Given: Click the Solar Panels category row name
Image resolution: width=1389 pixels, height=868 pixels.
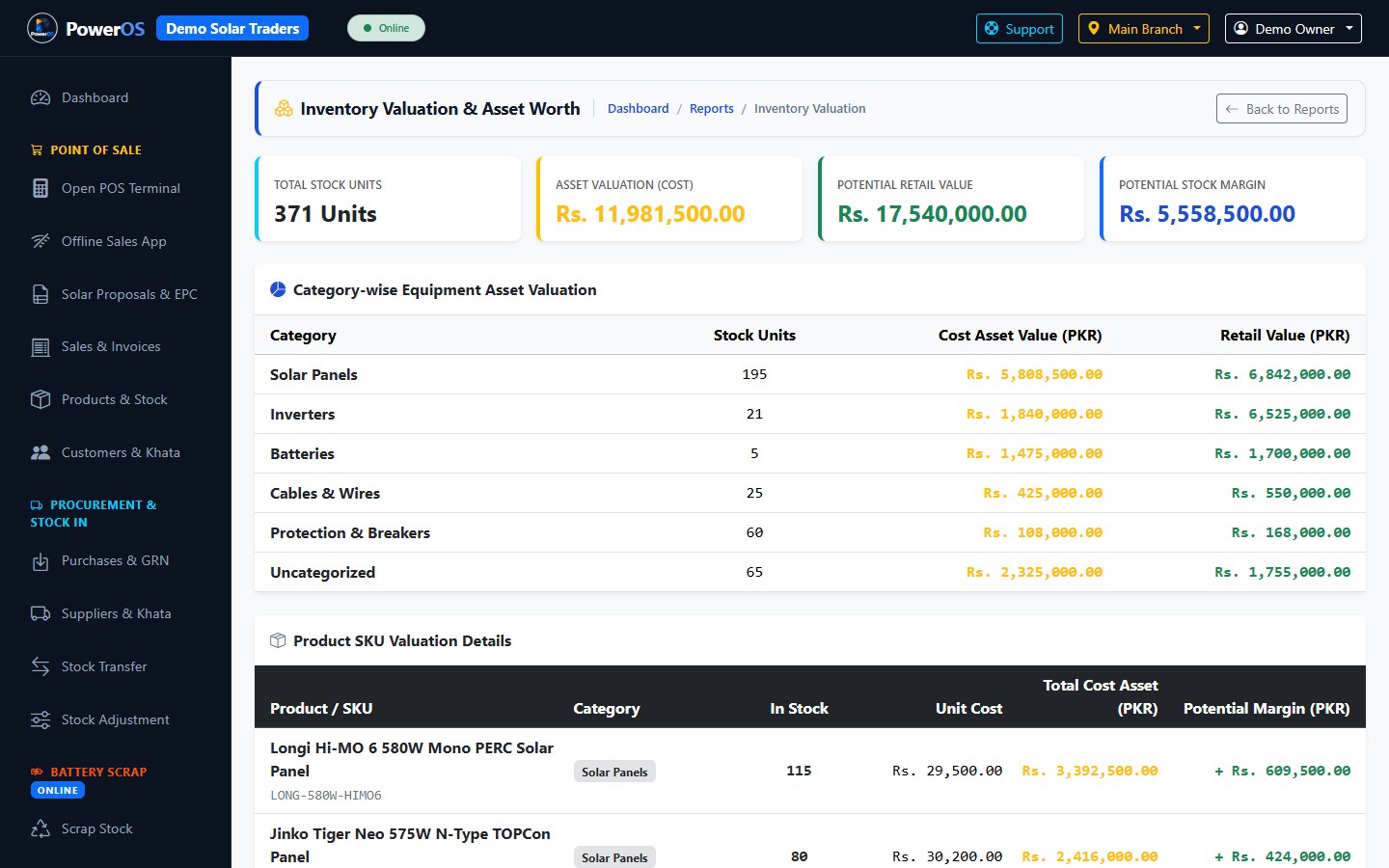Looking at the screenshot, I should 313,374.
